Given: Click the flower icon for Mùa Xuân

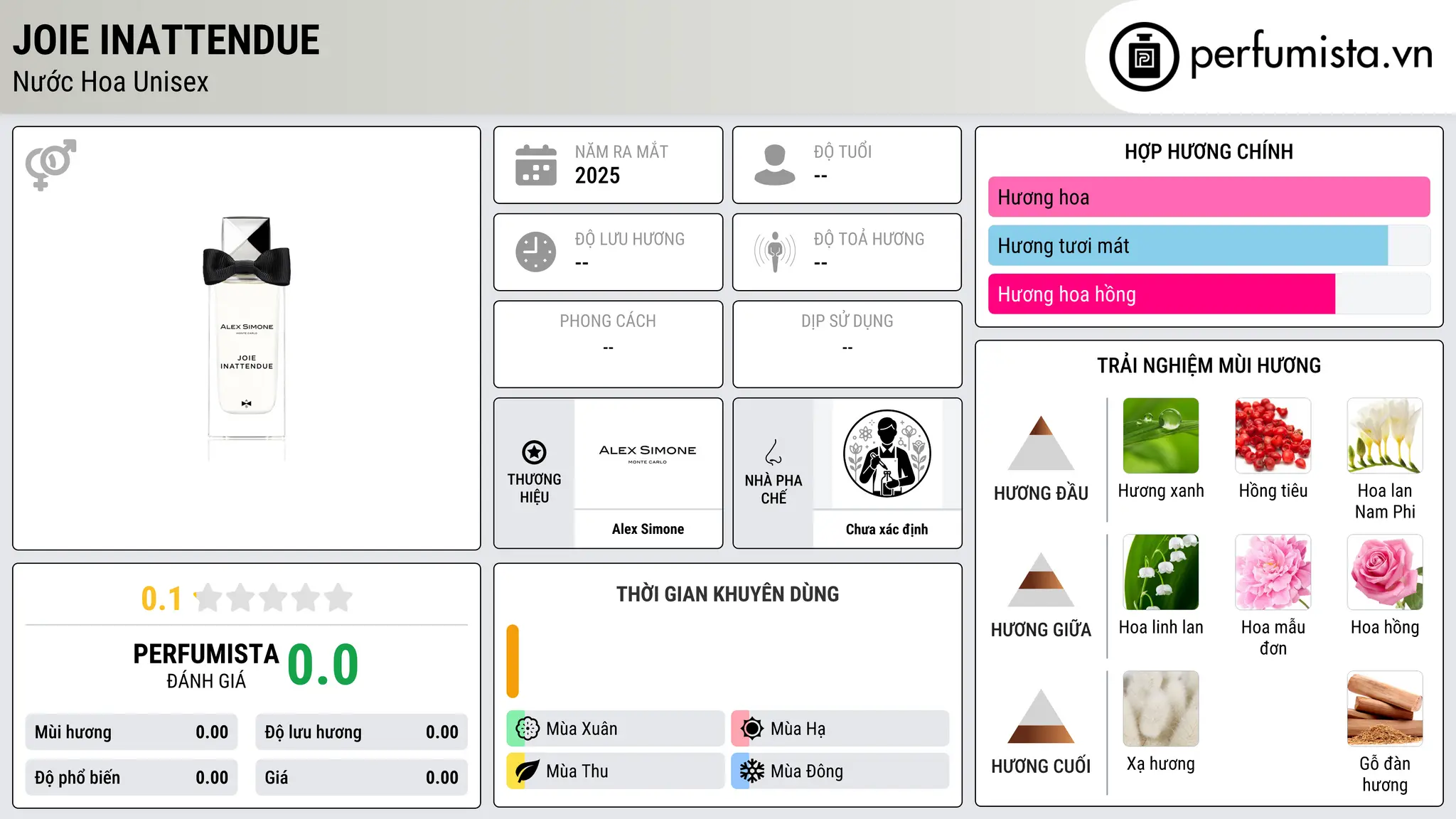Looking at the screenshot, I should pos(528,729).
